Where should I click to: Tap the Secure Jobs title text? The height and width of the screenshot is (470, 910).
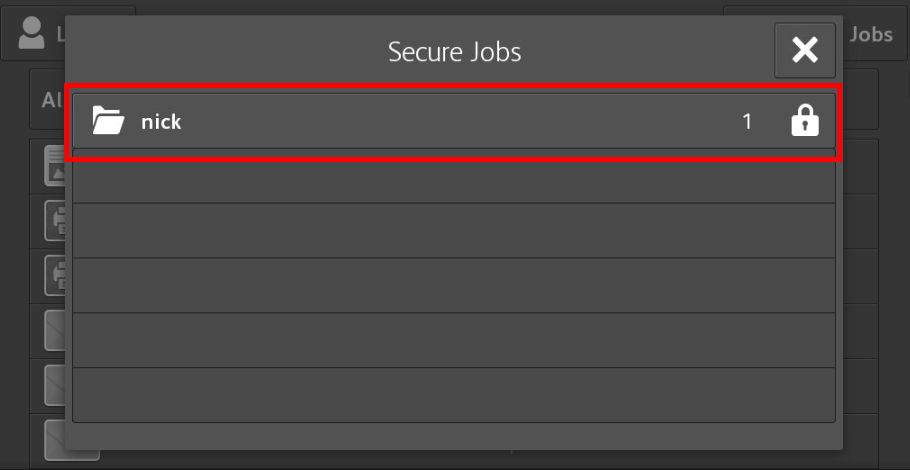coord(454,52)
